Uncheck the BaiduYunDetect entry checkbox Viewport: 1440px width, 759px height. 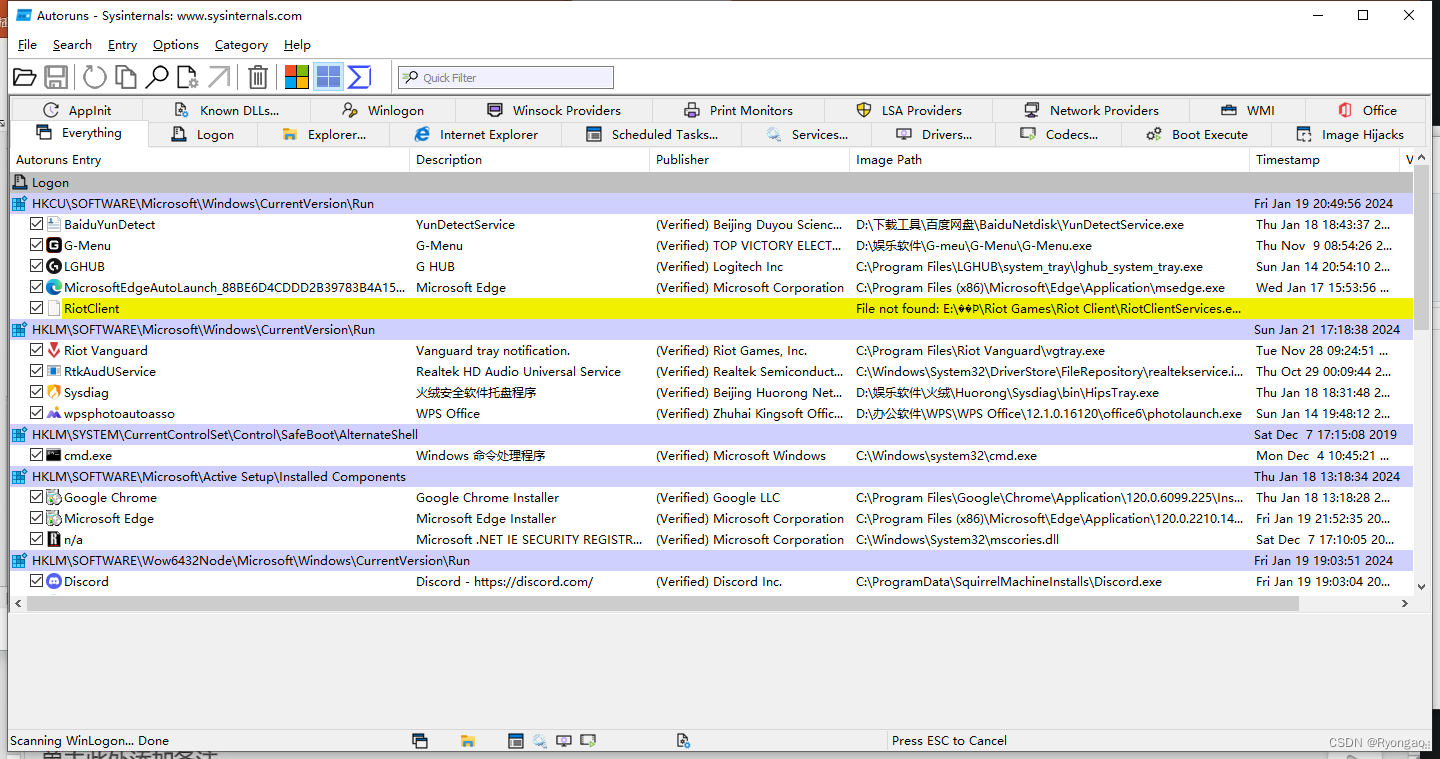coord(37,225)
